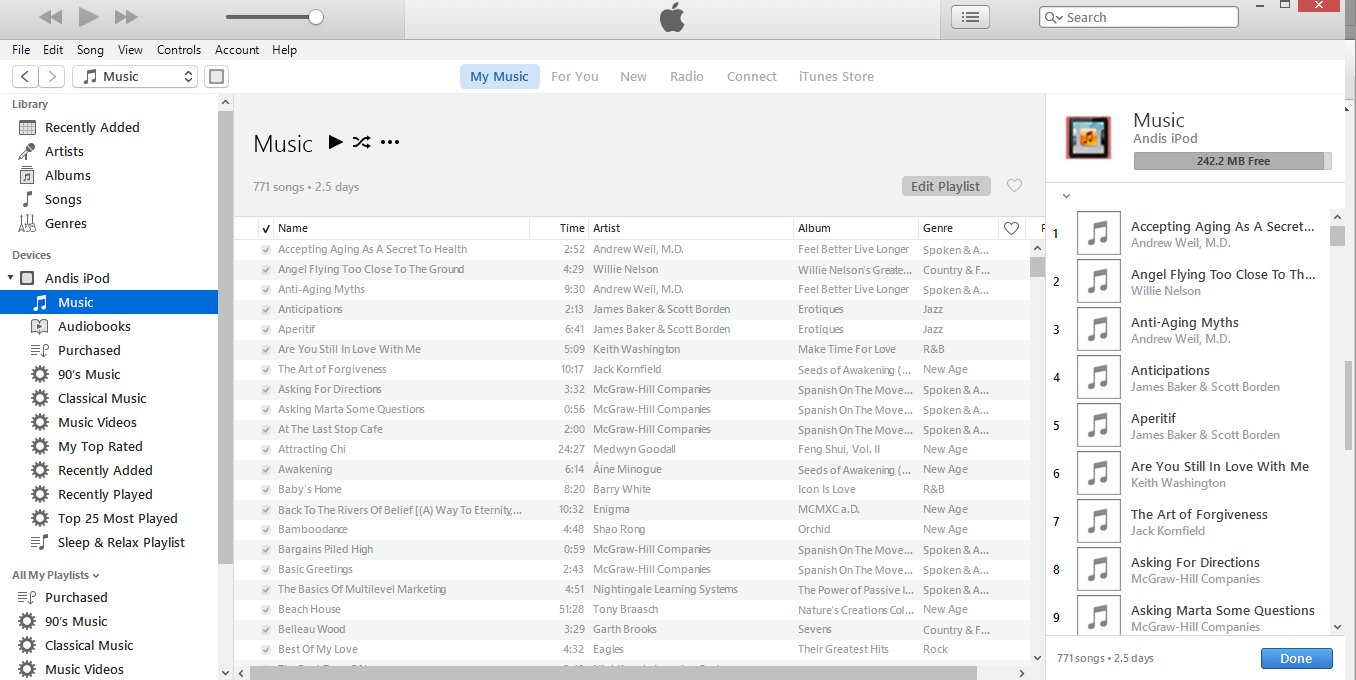Open the Song menu
Image resolution: width=1356 pixels, height=680 pixels.
[90, 50]
